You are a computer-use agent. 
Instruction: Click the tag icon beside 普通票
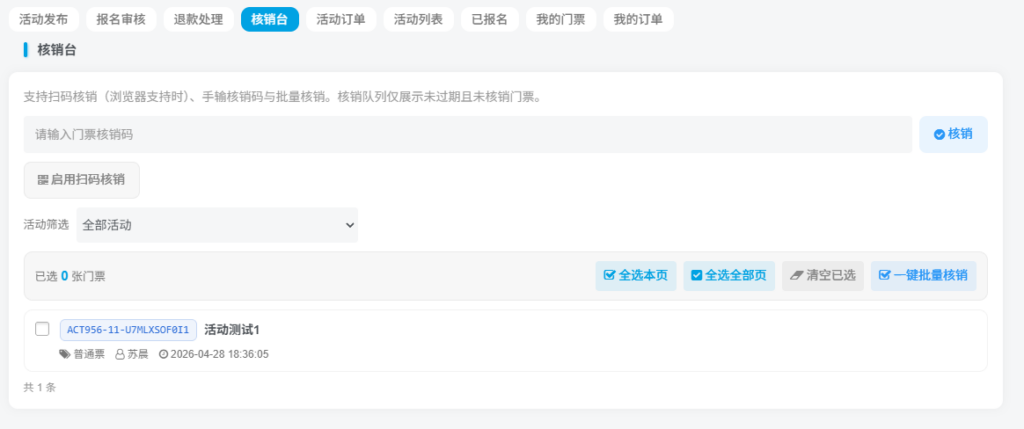click(x=65, y=354)
